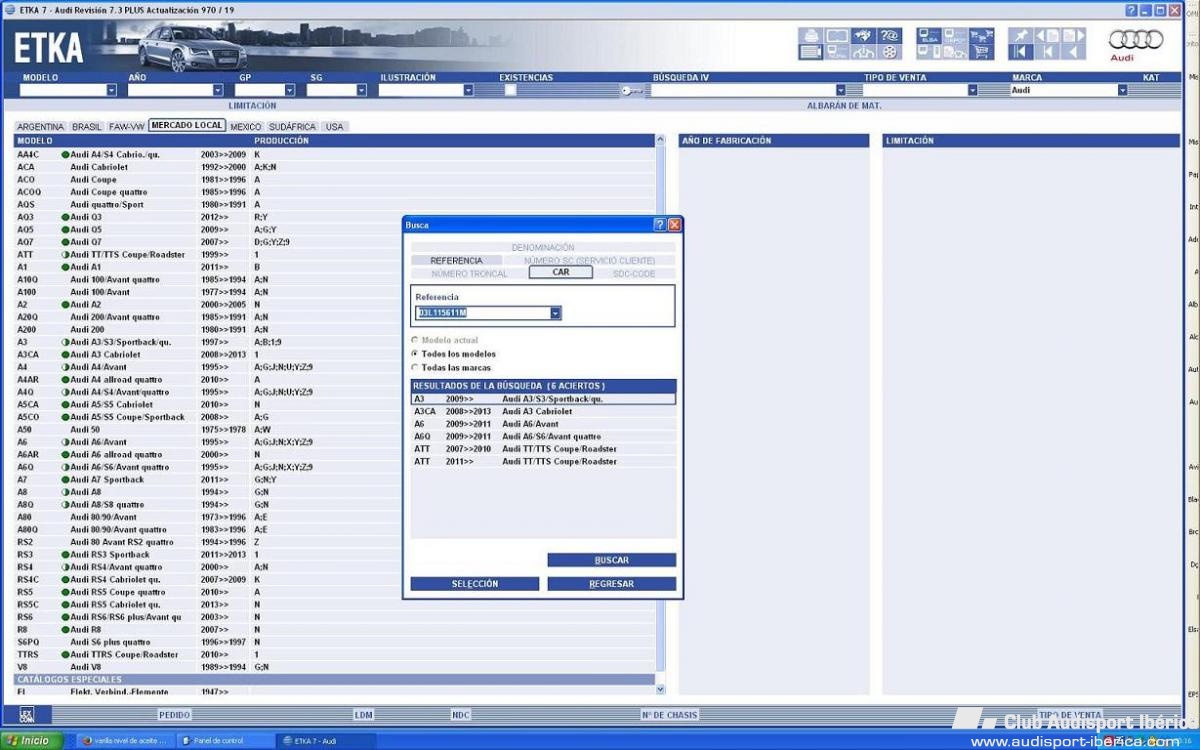Click the Referencia input field
The image size is (1200, 750).
[483, 313]
